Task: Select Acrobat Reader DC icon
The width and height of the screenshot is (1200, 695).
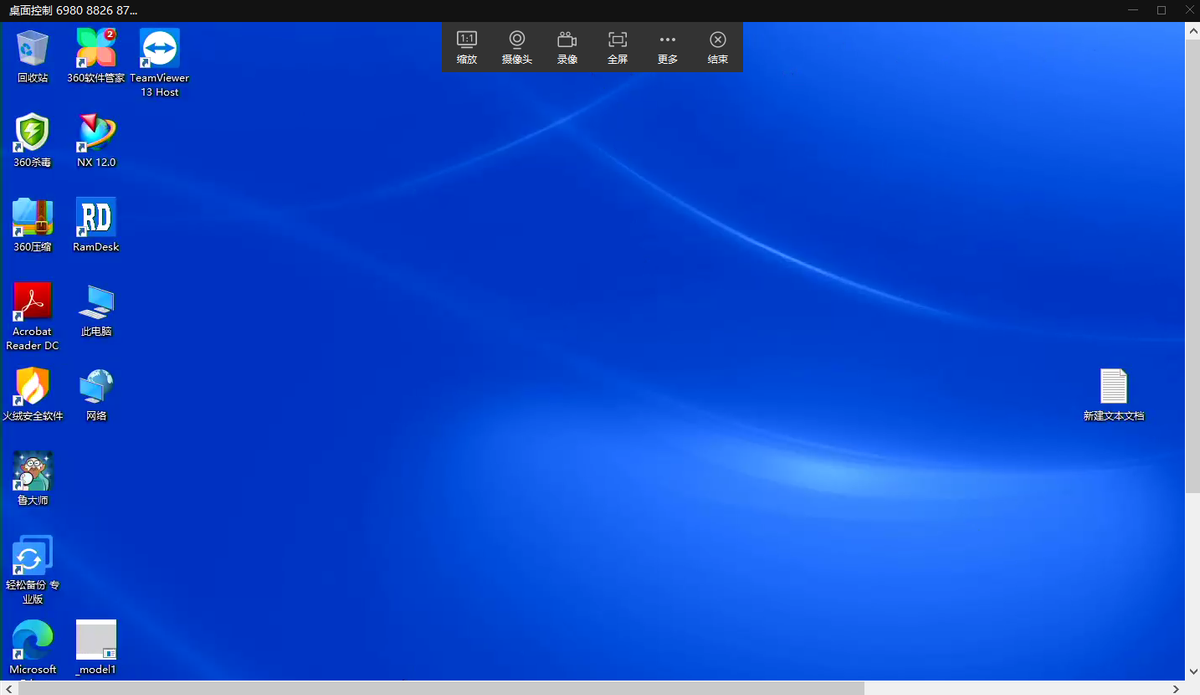Action: [x=32, y=316]
